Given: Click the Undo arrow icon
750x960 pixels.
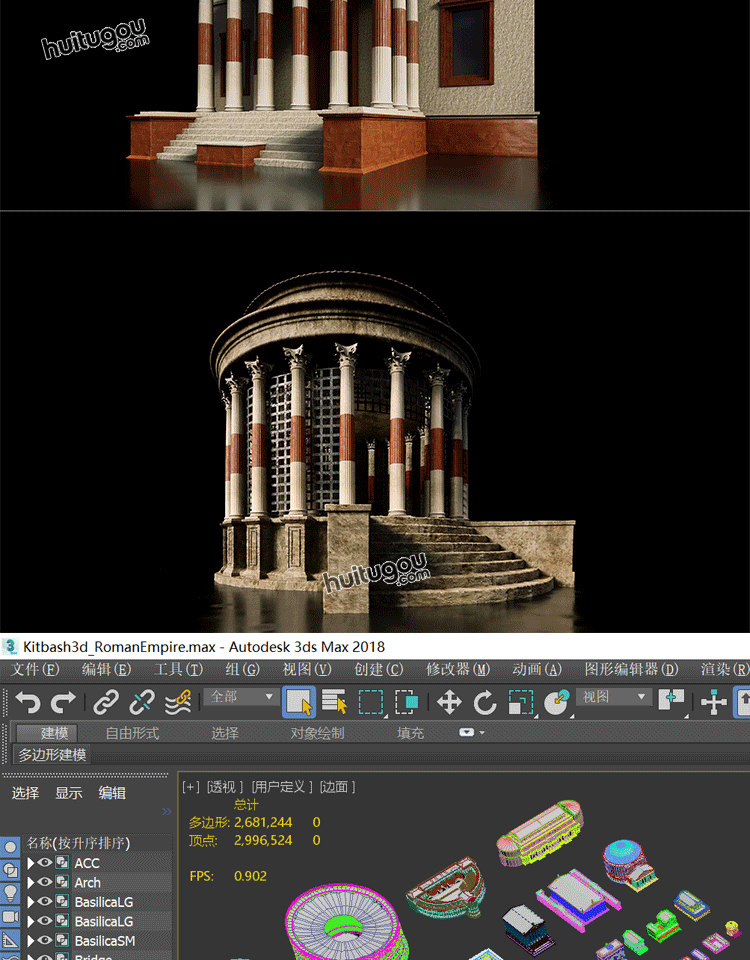Looking at the screenshot, I should tap(28, 702).
